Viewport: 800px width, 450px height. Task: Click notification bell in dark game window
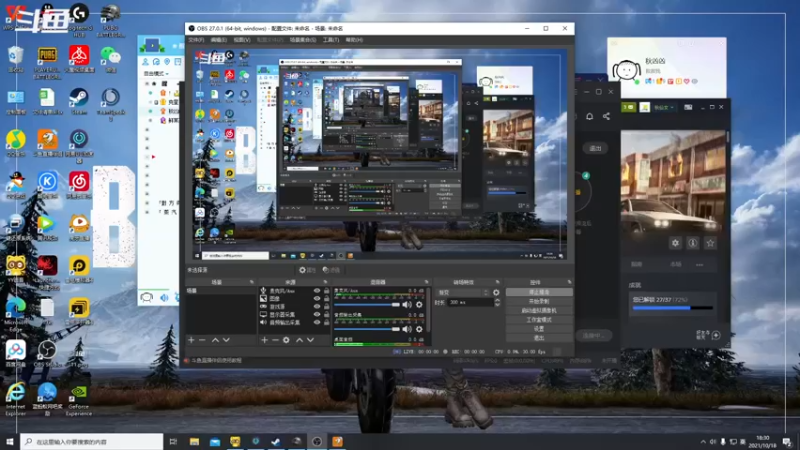[x=589, y=116]
